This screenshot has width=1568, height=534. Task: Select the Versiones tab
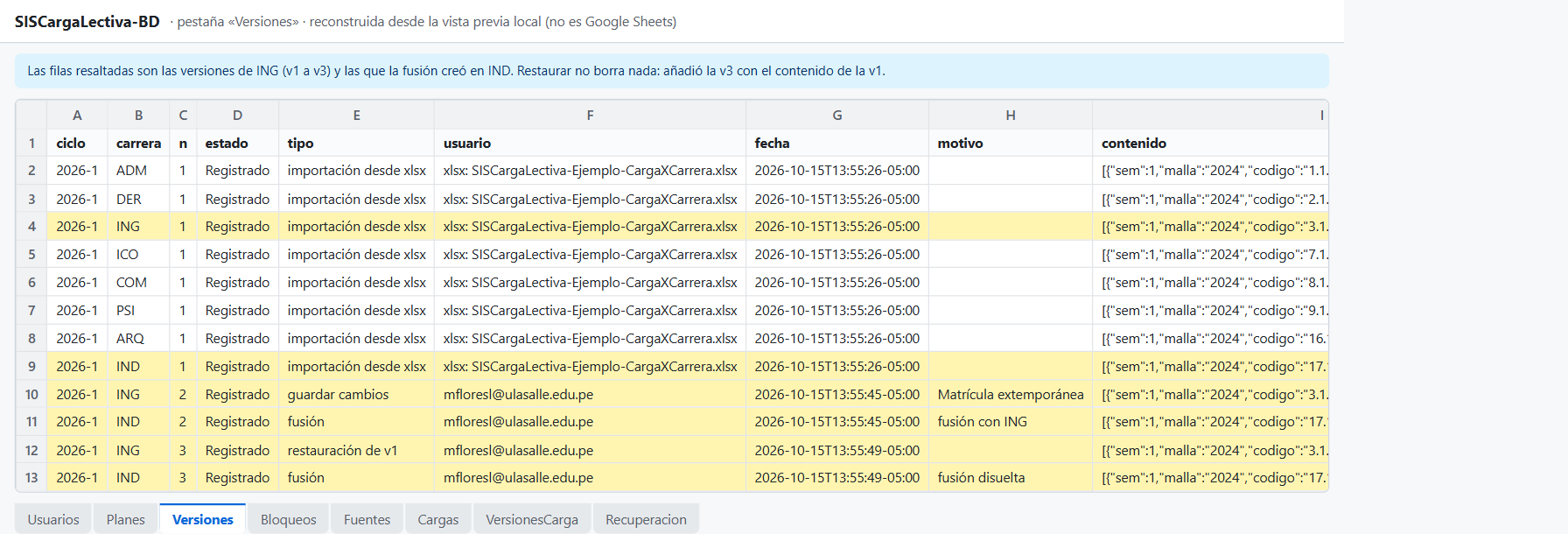tap(203, 519)
